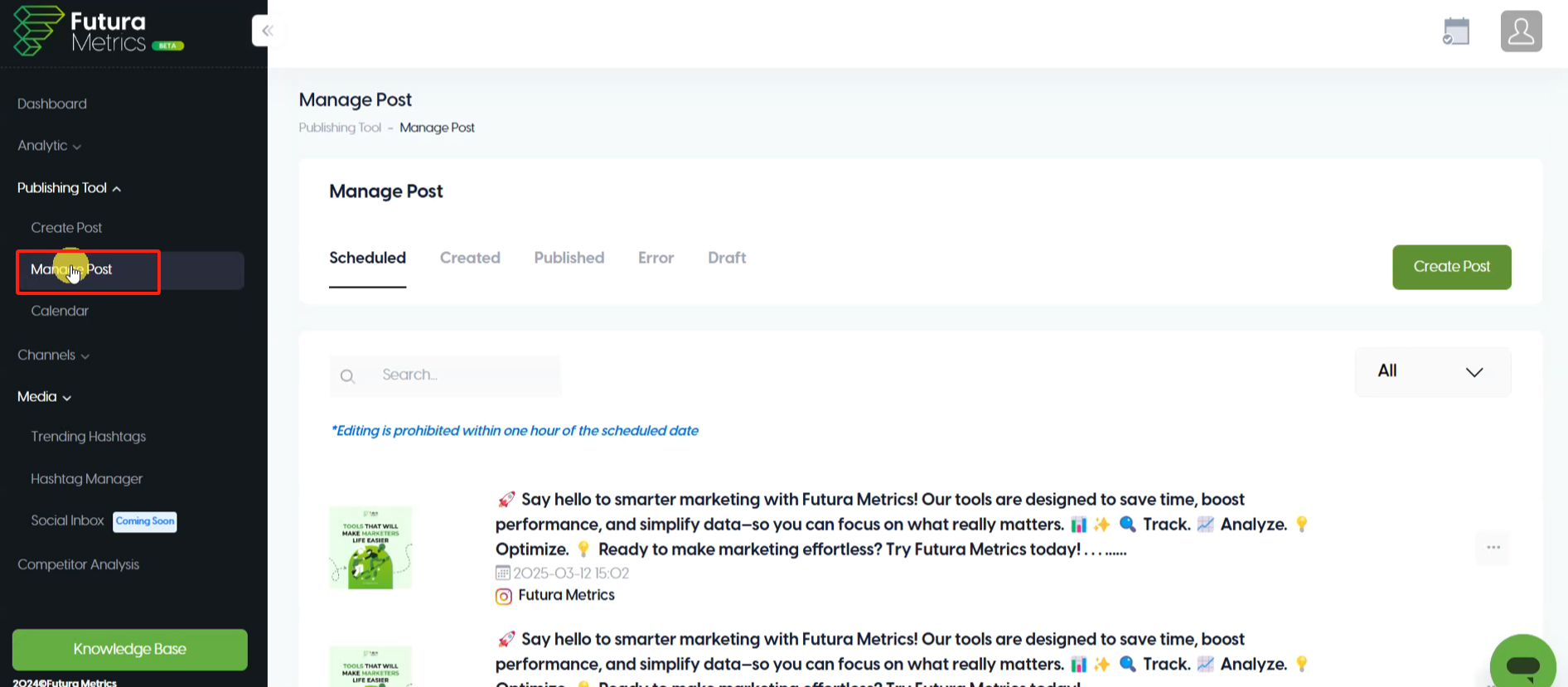The image size is (1568, 687).
Task: Click the Futura Metrics logo
Action: 98,31
